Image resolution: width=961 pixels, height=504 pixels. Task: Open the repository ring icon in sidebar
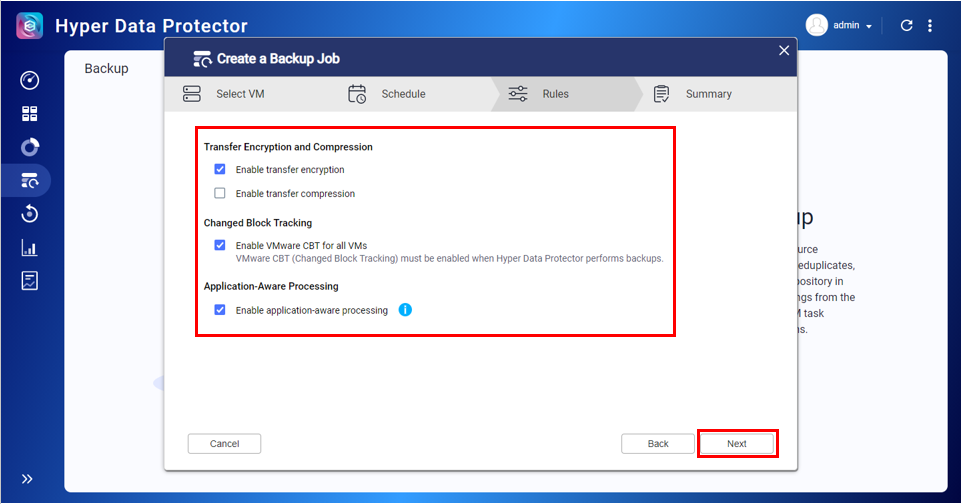[x=29, y=147]
